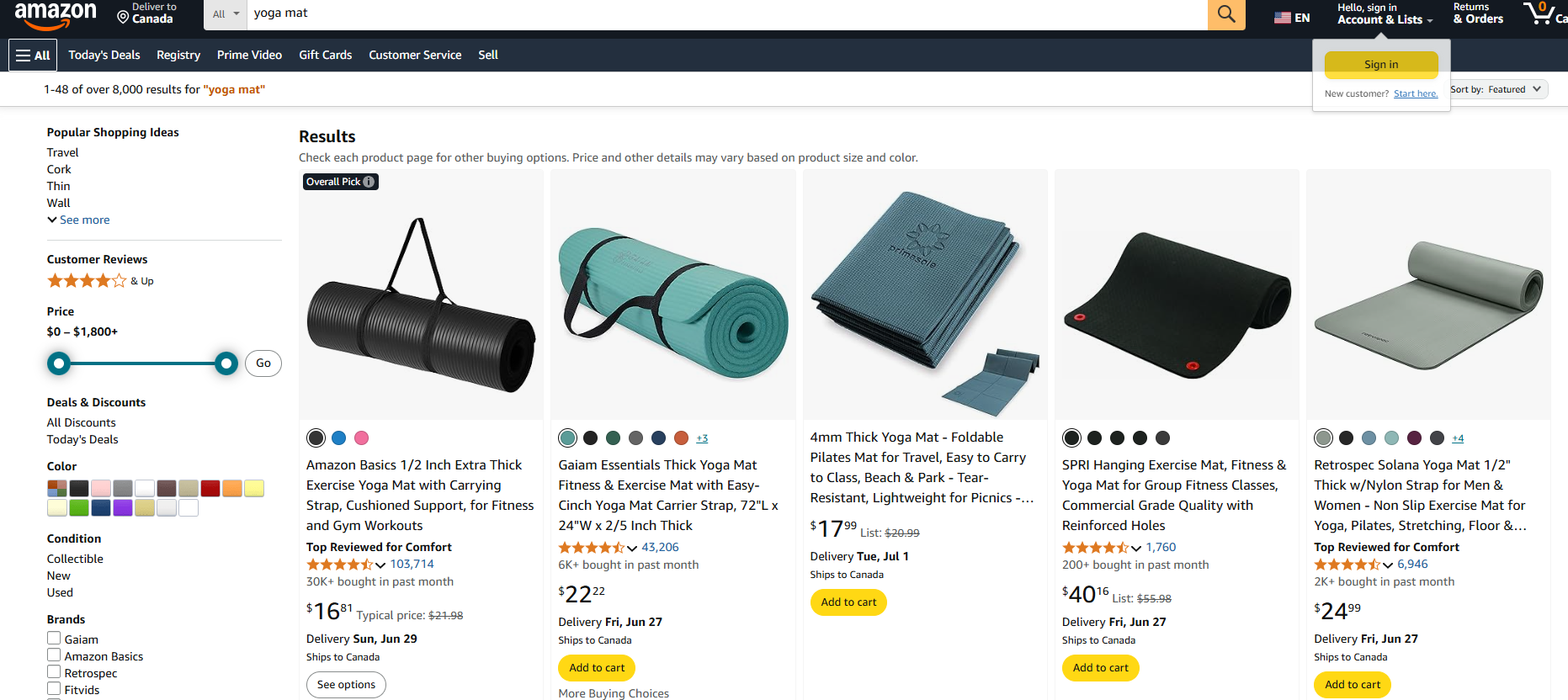The width and height of the screenshot is (1568, 700).
Task: Click the Start here link for new customers
Action: 1415,93
